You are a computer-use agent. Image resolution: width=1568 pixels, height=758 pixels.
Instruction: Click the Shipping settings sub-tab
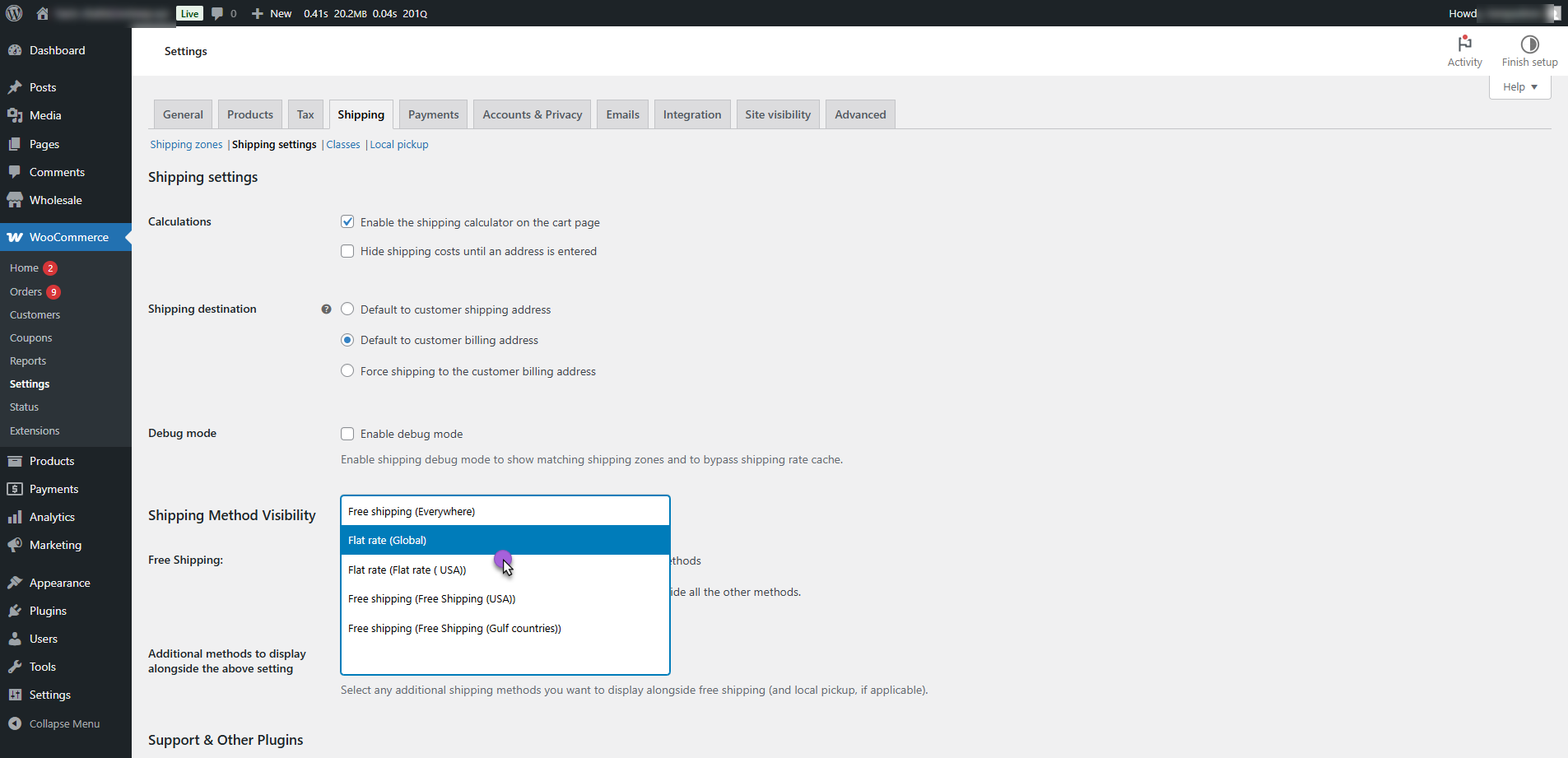(x=274, y=144)
